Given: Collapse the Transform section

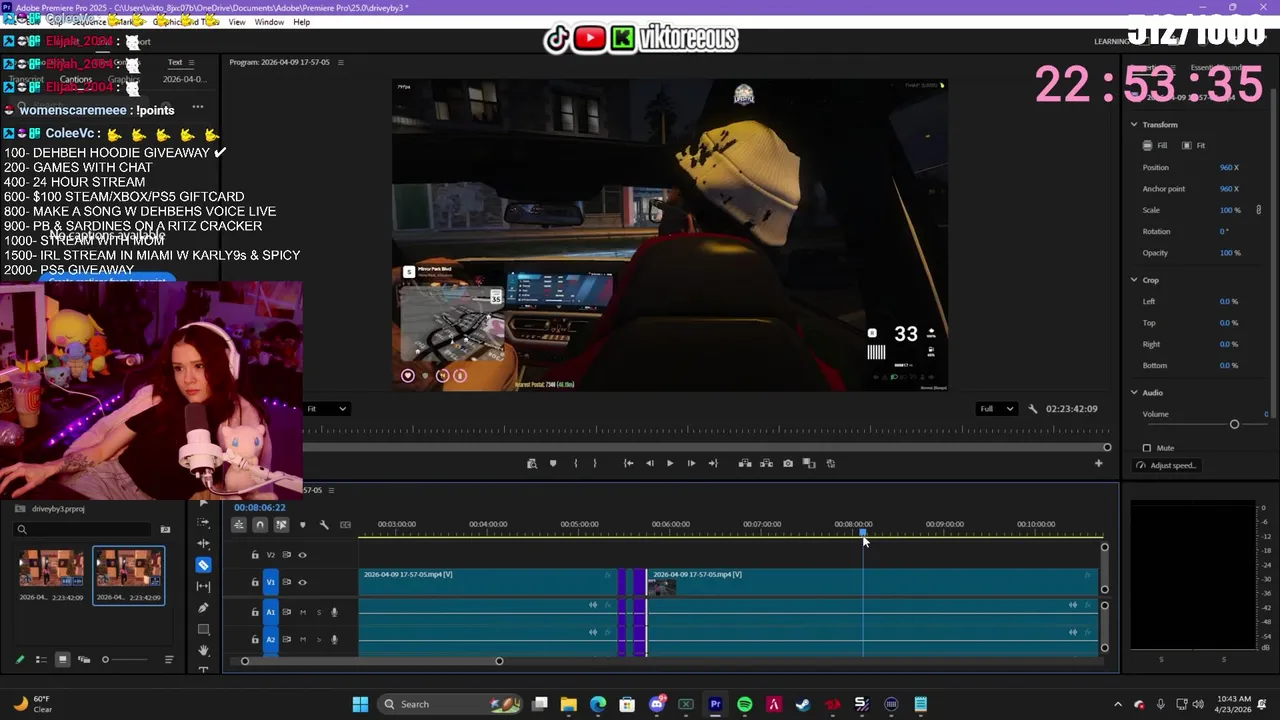Looking at the screenshot, I should [1134, 125].
